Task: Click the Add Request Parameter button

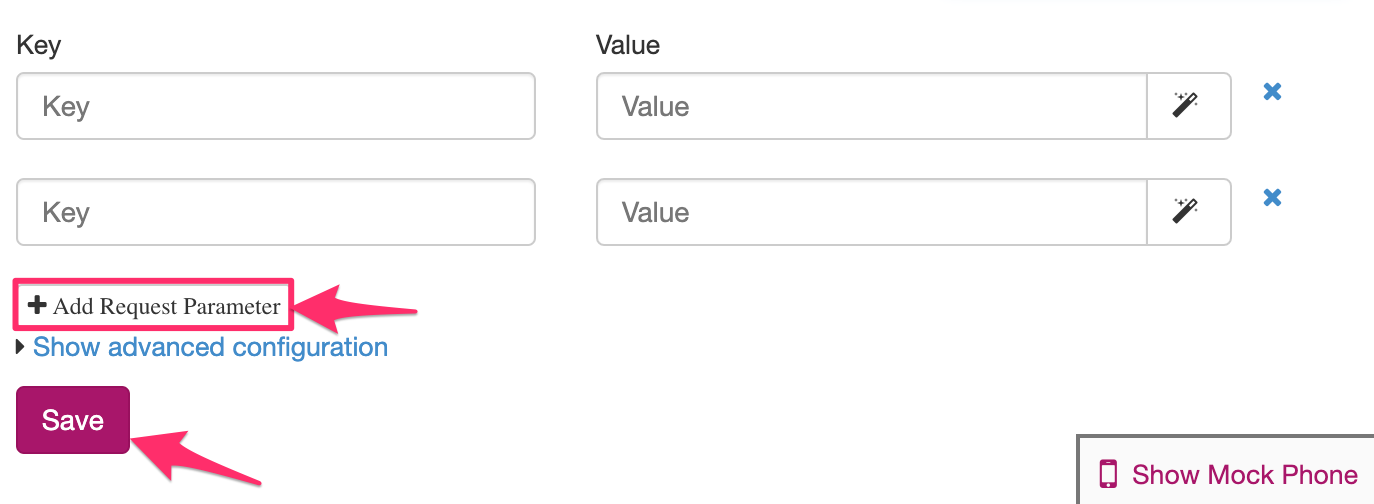Action: pyautogui.click(x=153, y=306)
